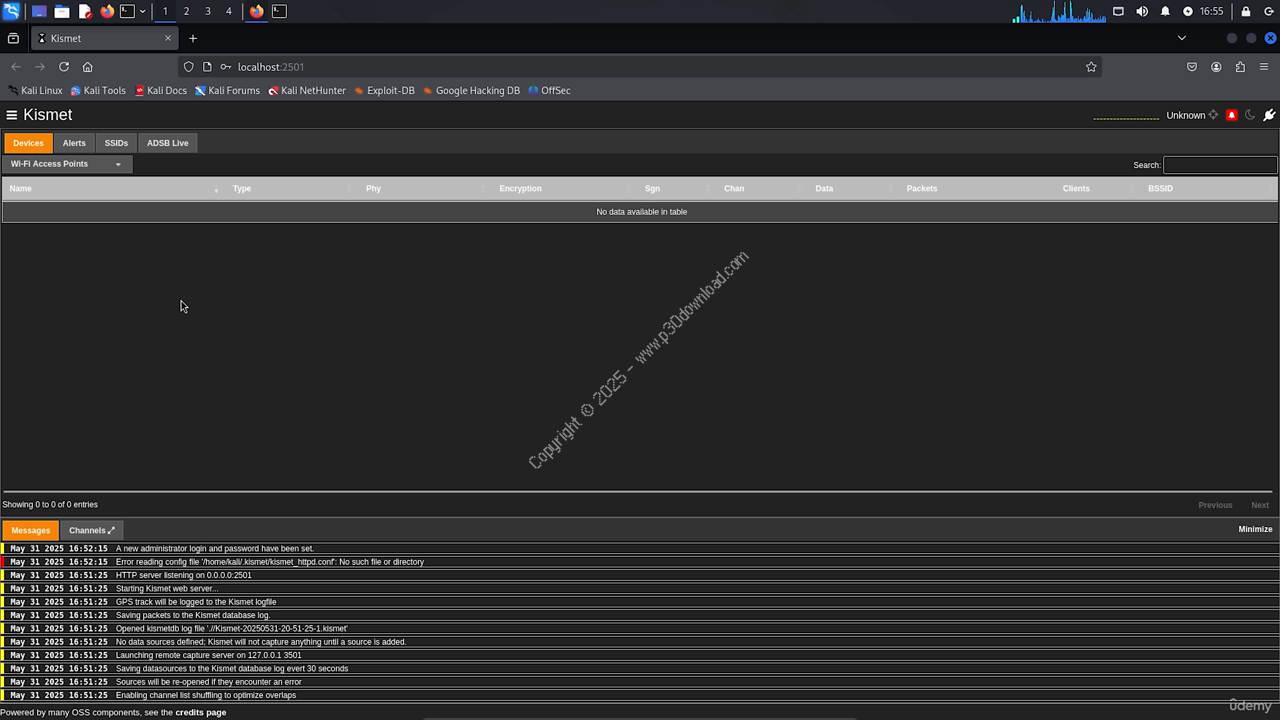
Task: Toggle the dark mode moon icon
Action: (1250, 115)
